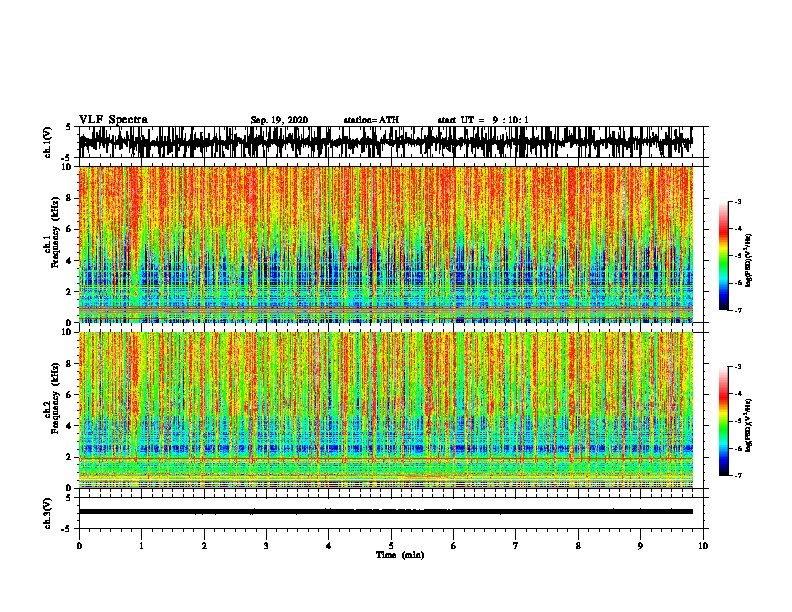792x612 pixels.
Task: Click the ch.2 spectrogram color scale bar
Action: coord(723,421)
